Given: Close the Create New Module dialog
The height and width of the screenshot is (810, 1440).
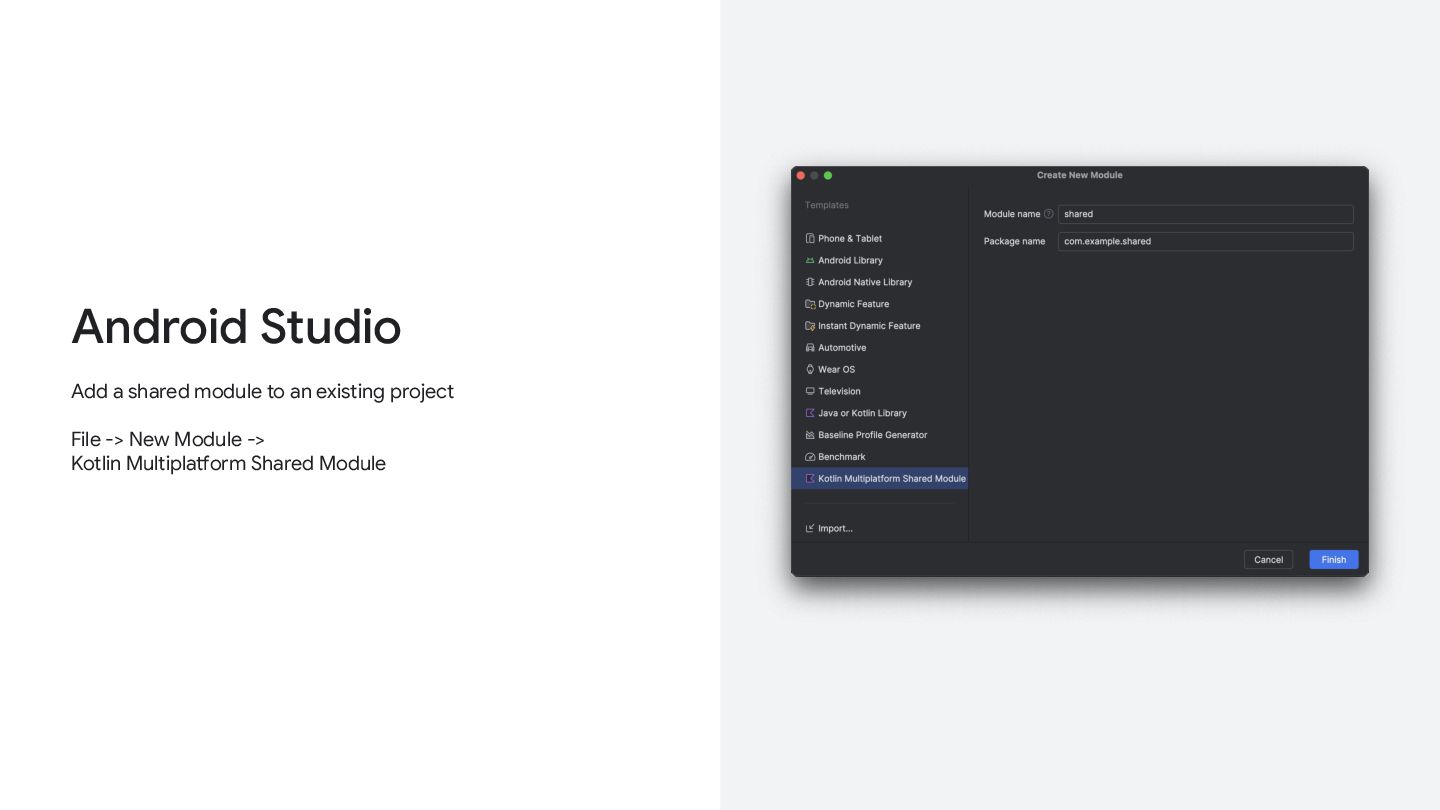Looking at the screenshot, I should pyautogui.click(x=801, y=175).
